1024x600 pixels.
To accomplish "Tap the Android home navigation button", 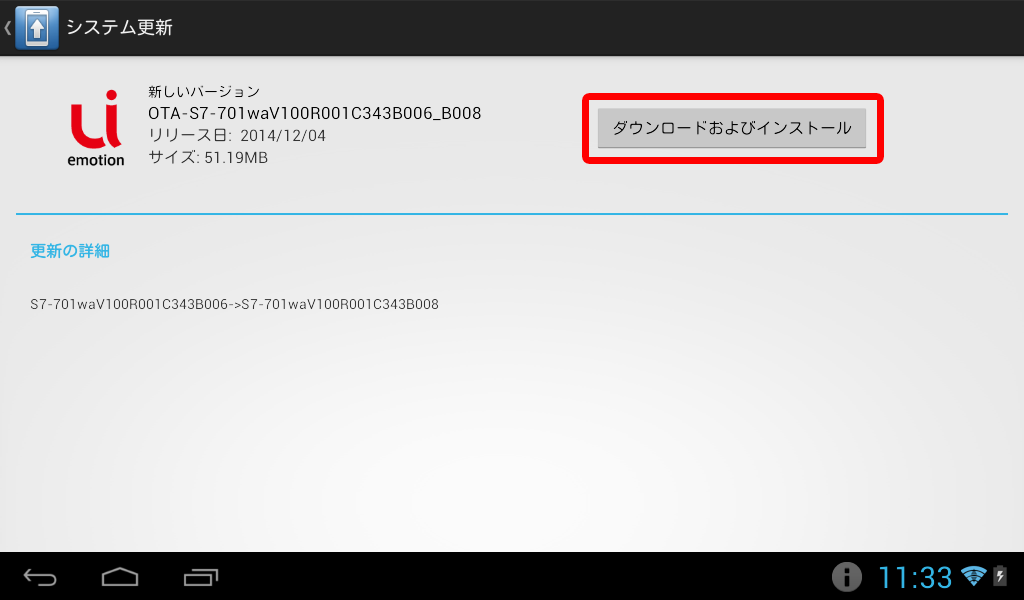I will click(x=120, y=577).
